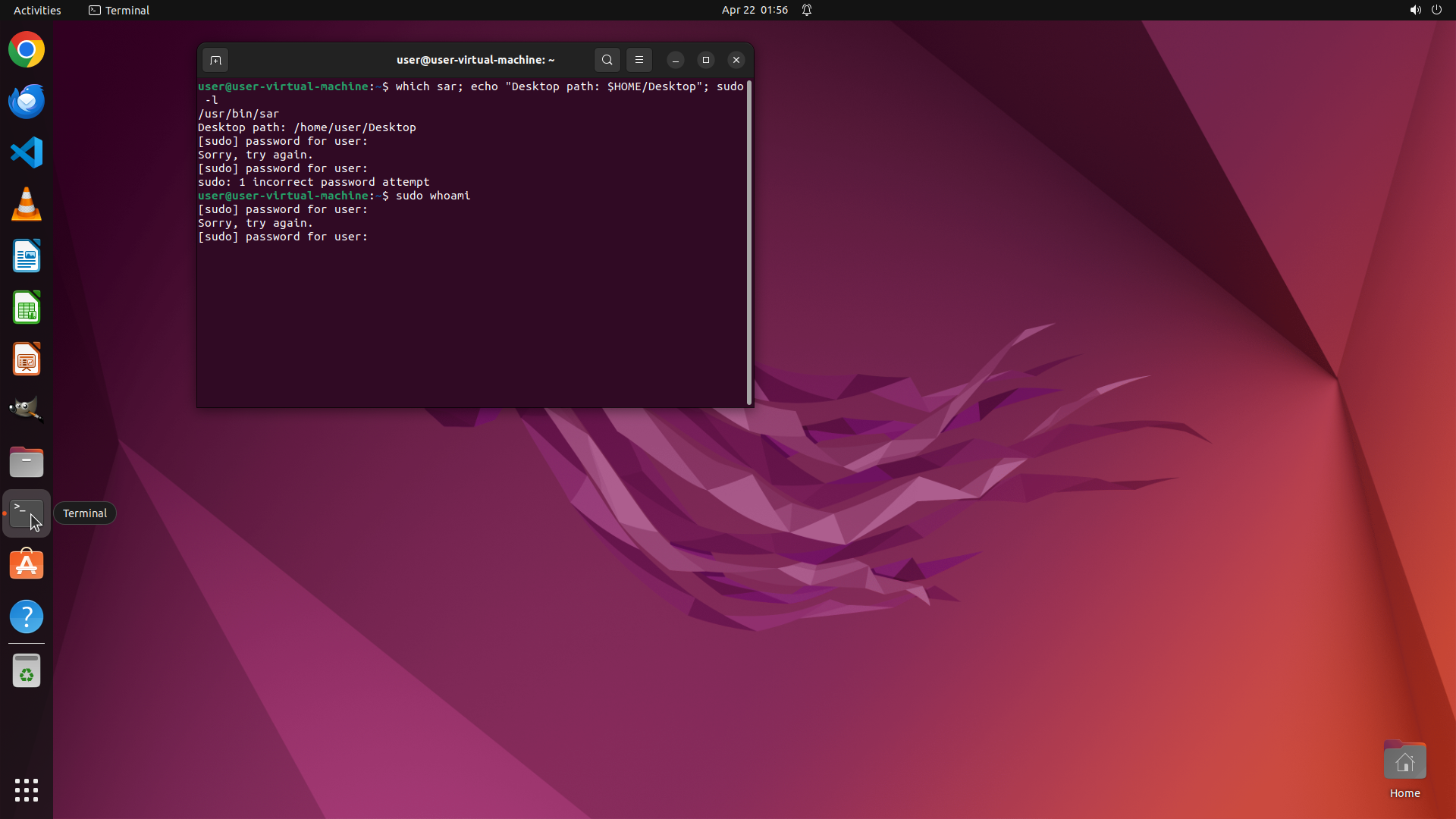Open VLC media player from the dock
This screenshot has width=1456, height=819.
coord(27,205)
